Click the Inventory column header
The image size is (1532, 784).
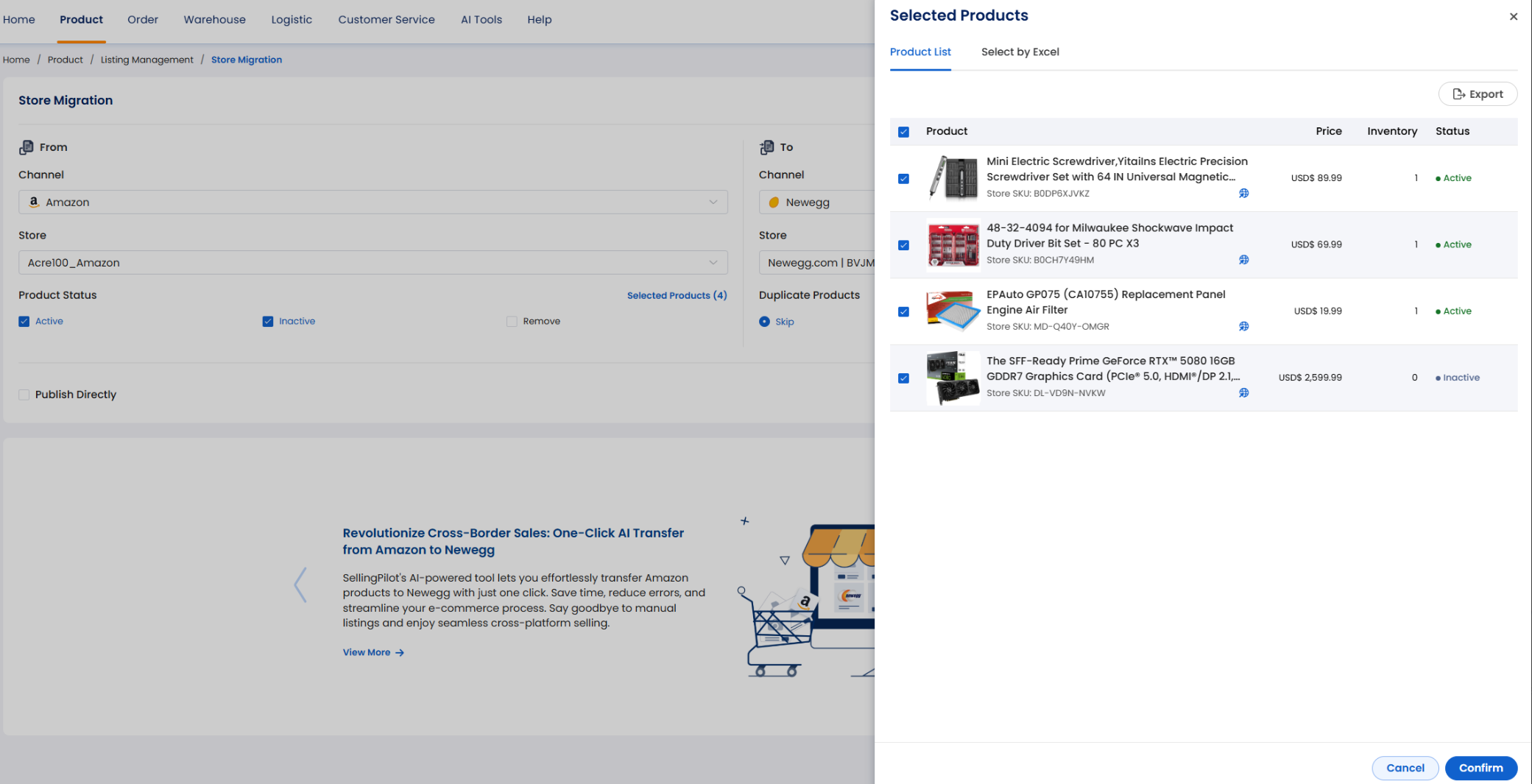(1392, 131)
